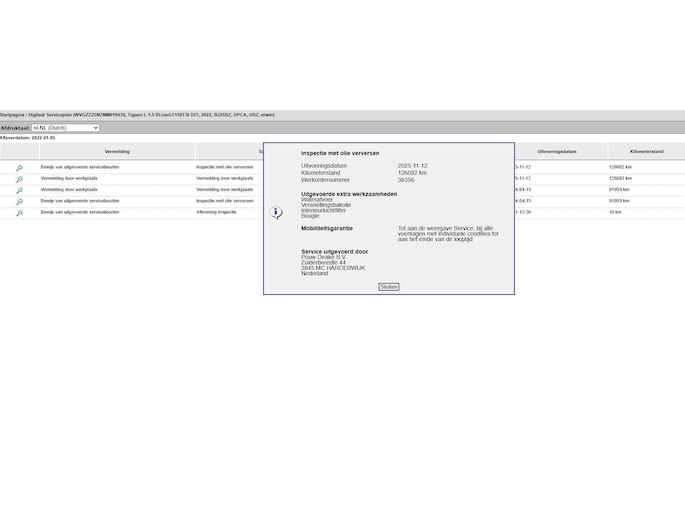Screen dimensions: 685x514
Task: Click the work order number 38356
Action: point(406,180)
